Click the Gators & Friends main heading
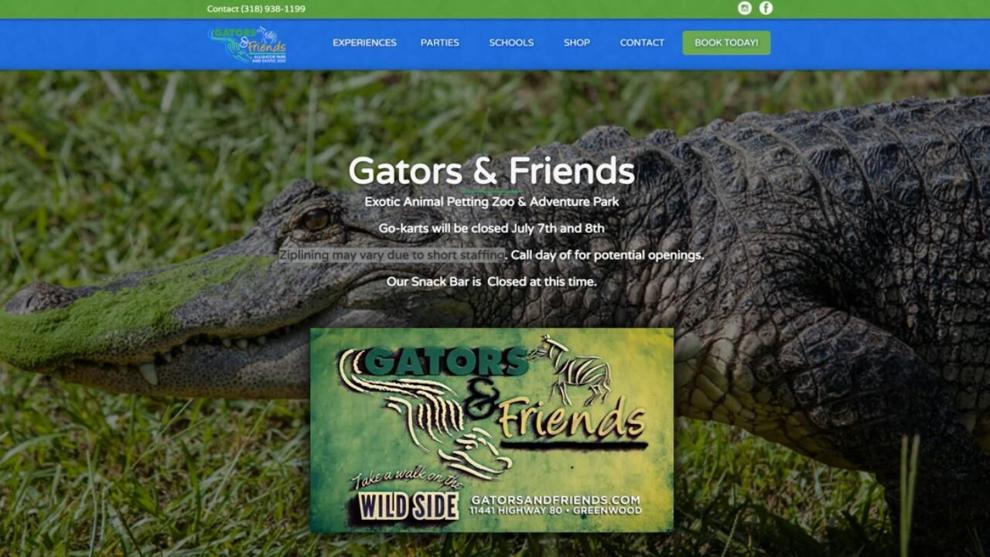 click(x=491, y=171)
